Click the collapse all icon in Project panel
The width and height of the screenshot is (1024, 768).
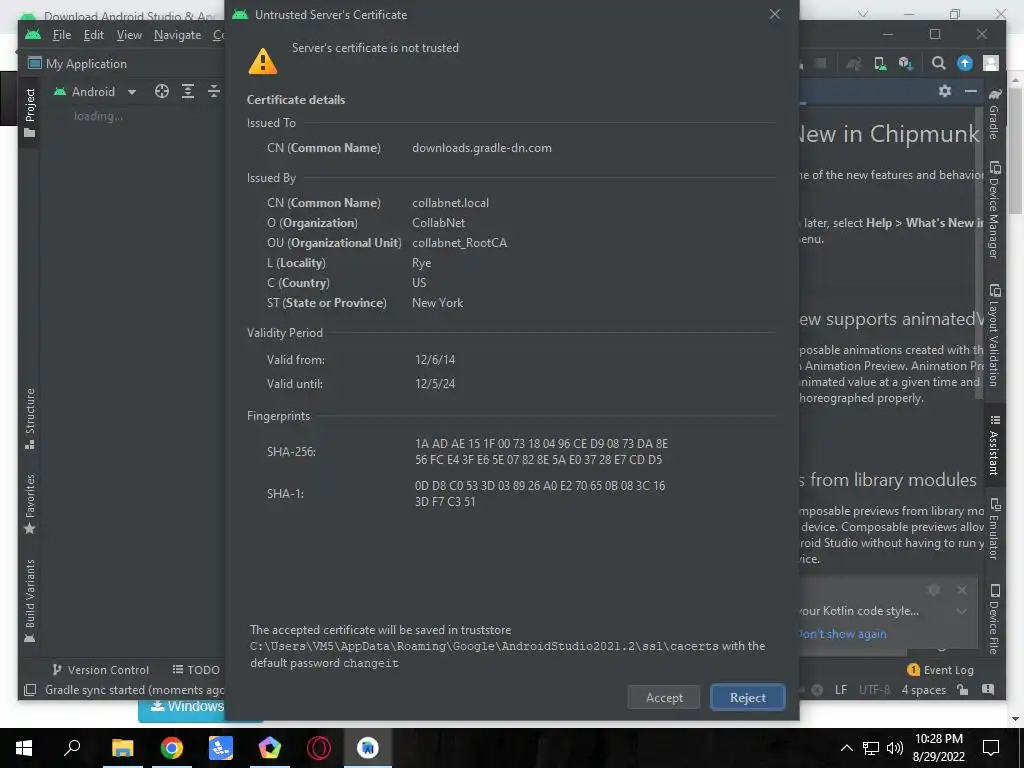(214, 91)
